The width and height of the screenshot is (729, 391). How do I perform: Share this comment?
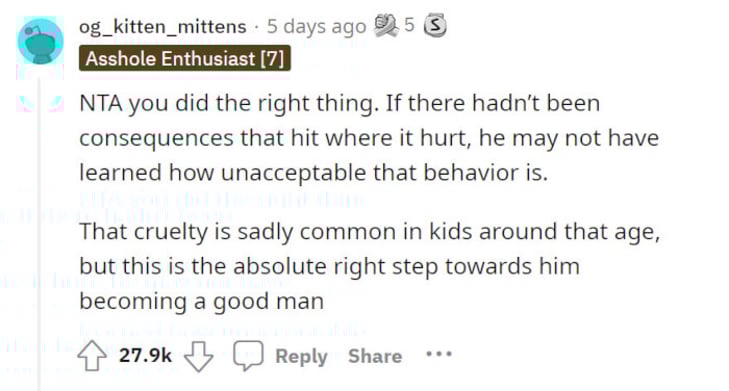pyautogui.click(x=375, y=356)
